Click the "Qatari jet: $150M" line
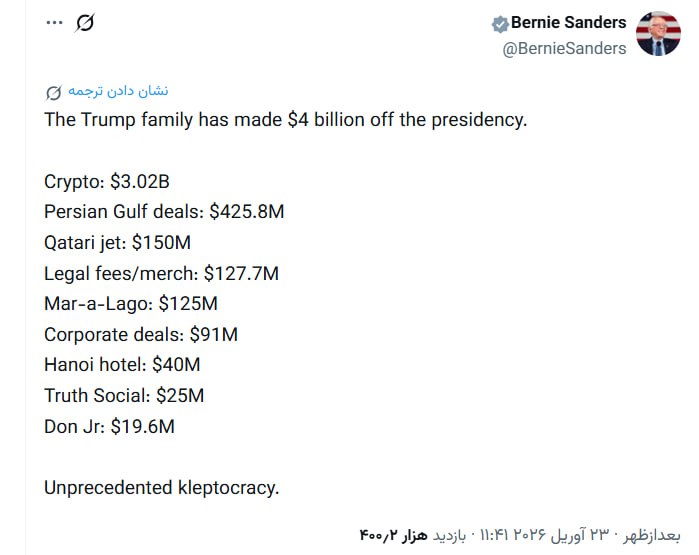The width and height of the screenshot is (699, 555). (x=117, y=242)
